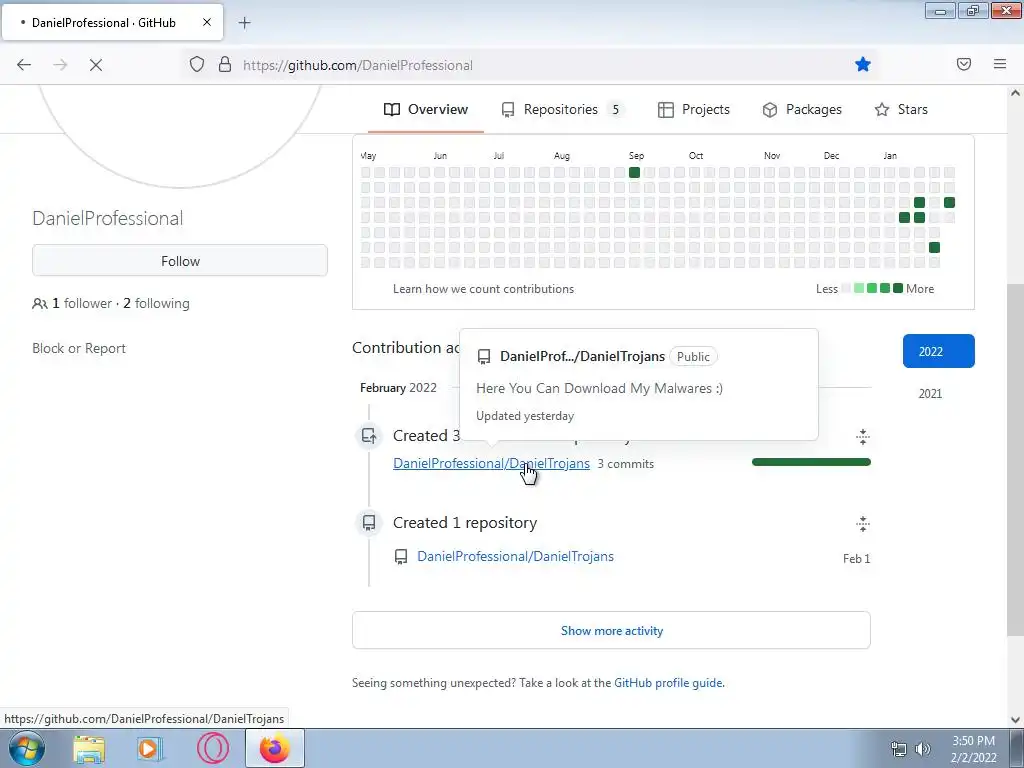
Task: Open a new browser tab
Action: (244, 23)
